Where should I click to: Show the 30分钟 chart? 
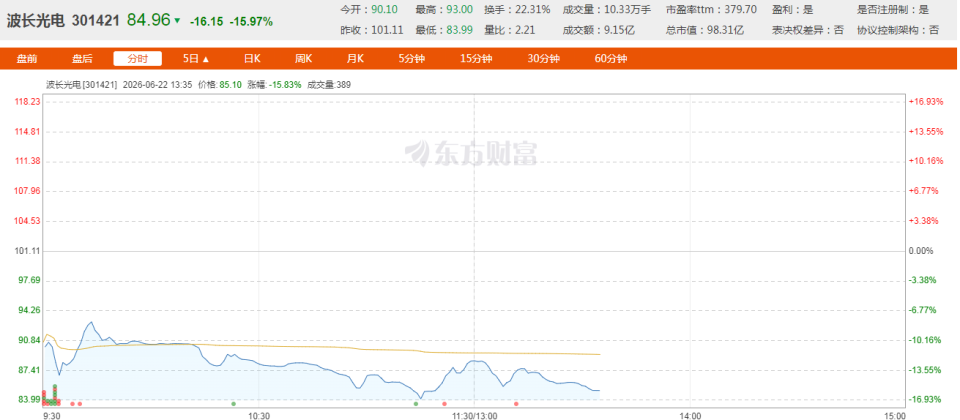(544, 59)
